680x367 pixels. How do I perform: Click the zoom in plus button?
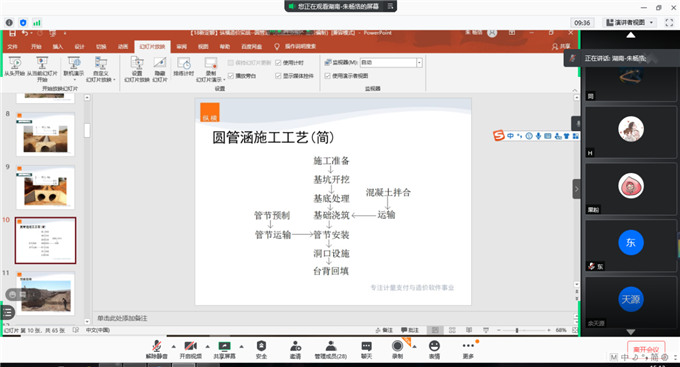[549, 330]
